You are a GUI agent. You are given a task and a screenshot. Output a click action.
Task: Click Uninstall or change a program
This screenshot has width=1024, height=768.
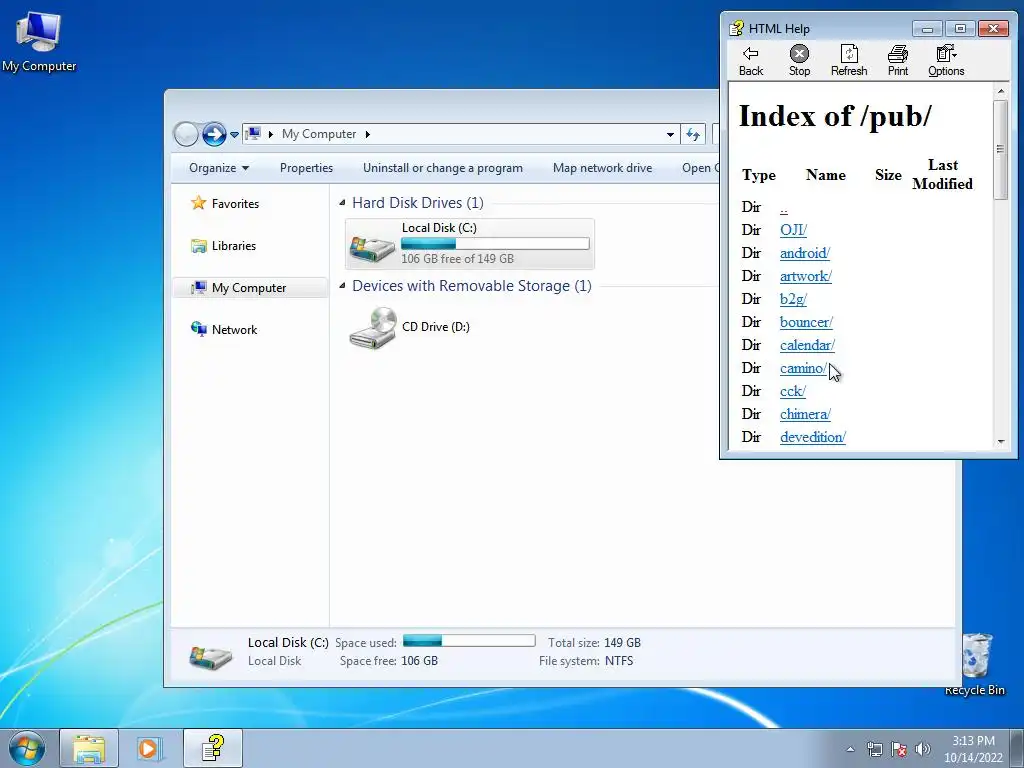point(443,168)
